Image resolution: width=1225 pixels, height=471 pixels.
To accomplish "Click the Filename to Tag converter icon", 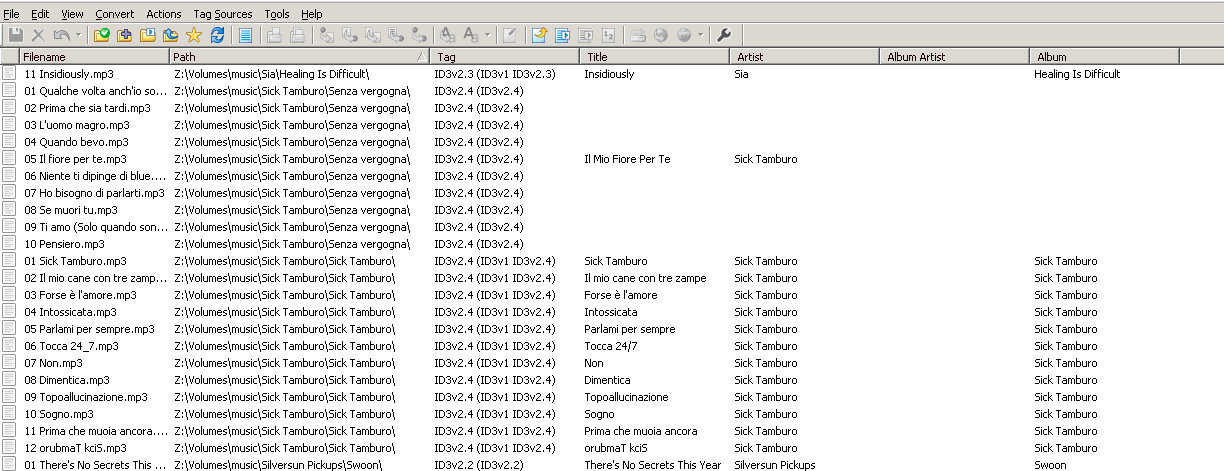I will coord(350,35).
